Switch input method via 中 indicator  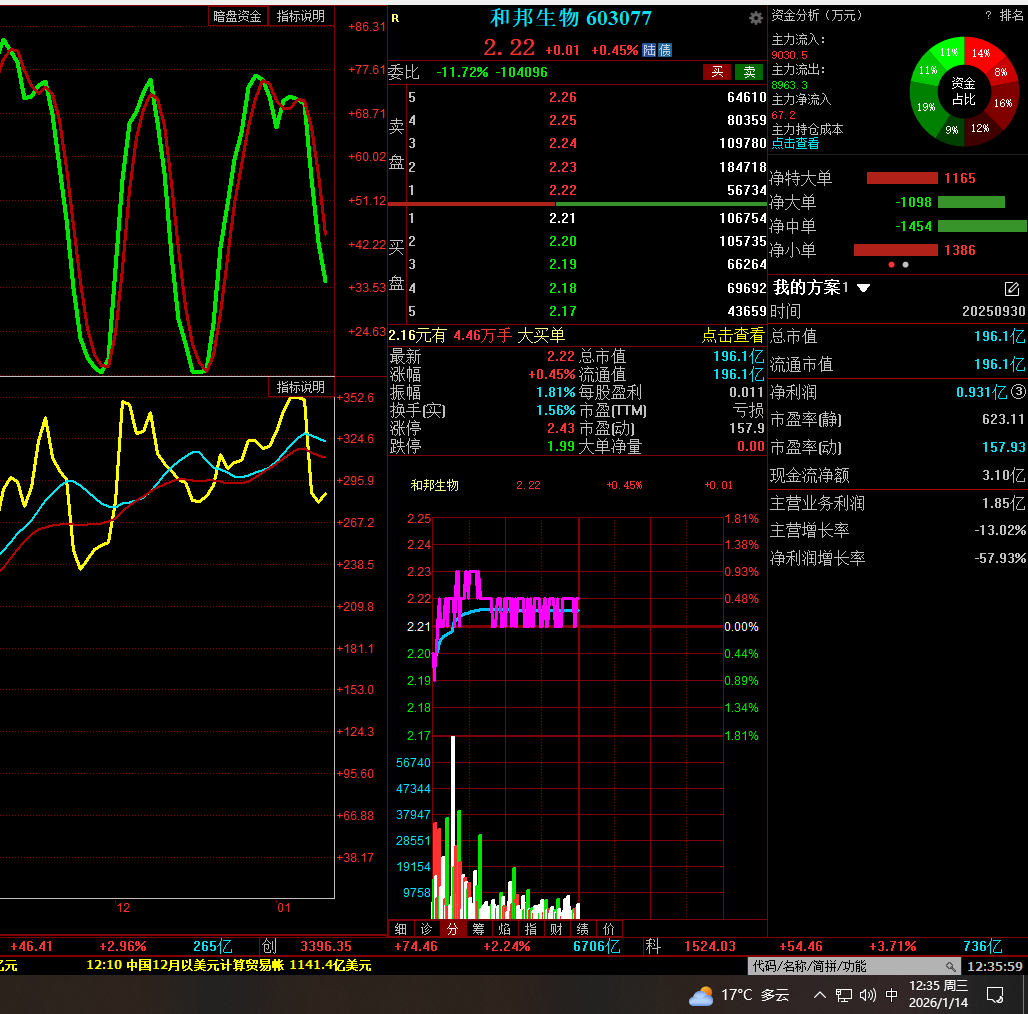[x=892, y=995]
